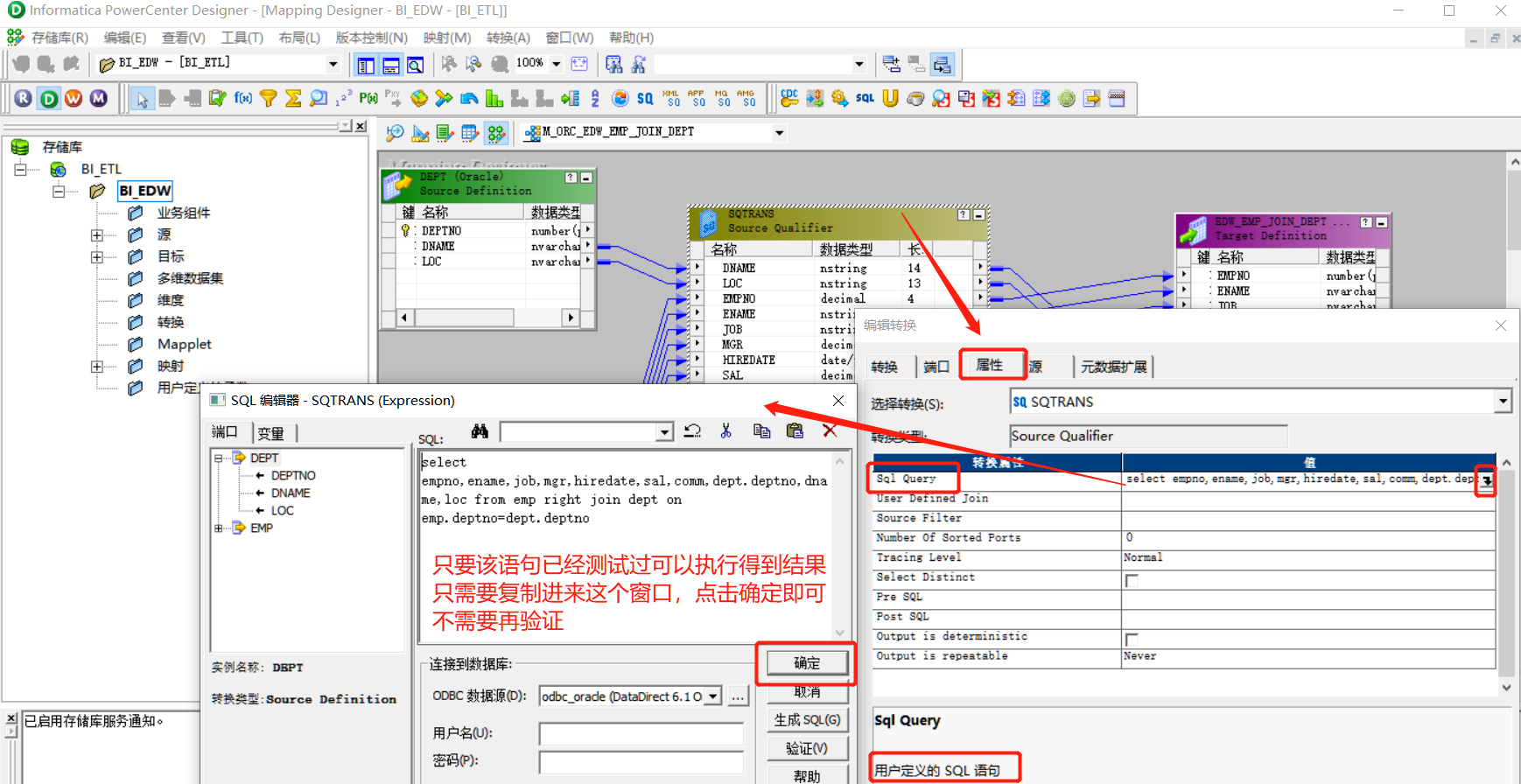This screenshot has width=1521, height=784.
Task: Click the zoom-to-fit magnifier view icon
Action: click(416, 65)
